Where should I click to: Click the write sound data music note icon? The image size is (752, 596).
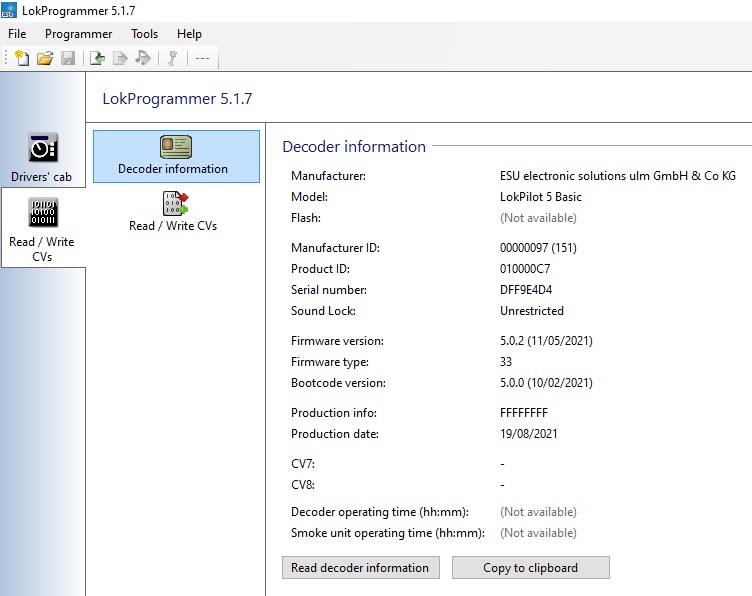(x=142, y=58)
